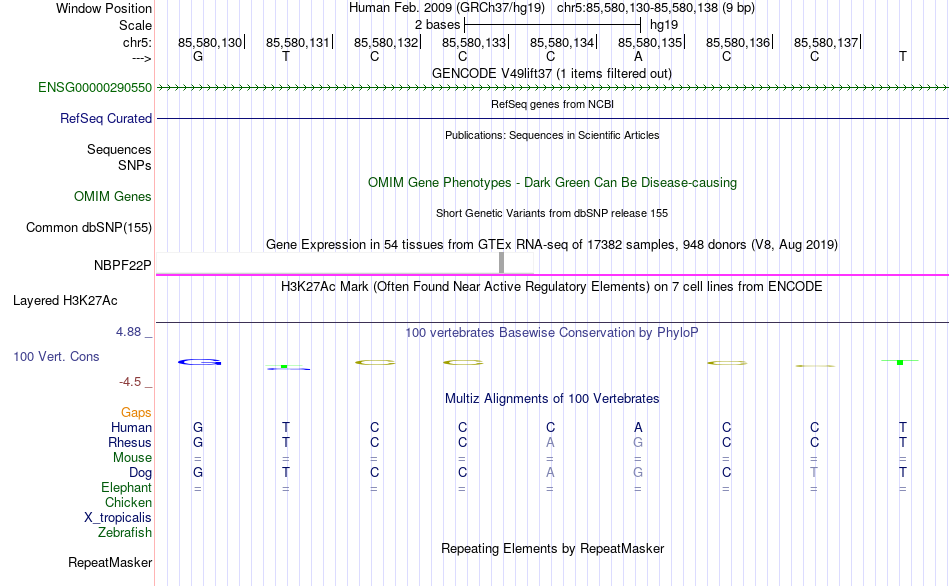Click the gray T base in Dog row

point(814,473)
